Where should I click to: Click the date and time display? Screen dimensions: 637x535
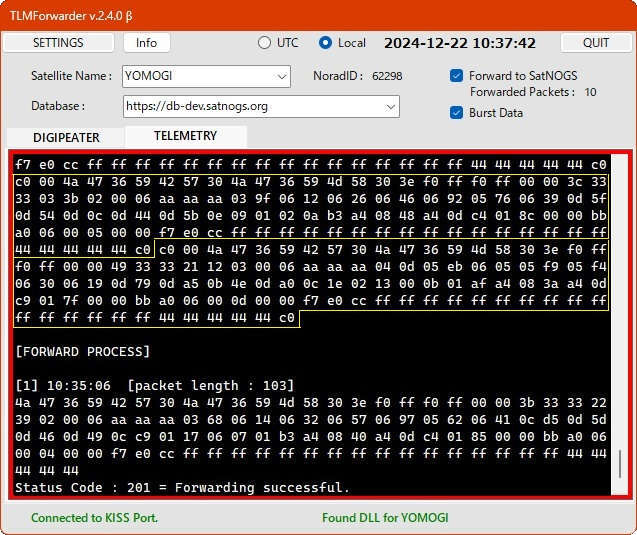(x=460, y=43)
